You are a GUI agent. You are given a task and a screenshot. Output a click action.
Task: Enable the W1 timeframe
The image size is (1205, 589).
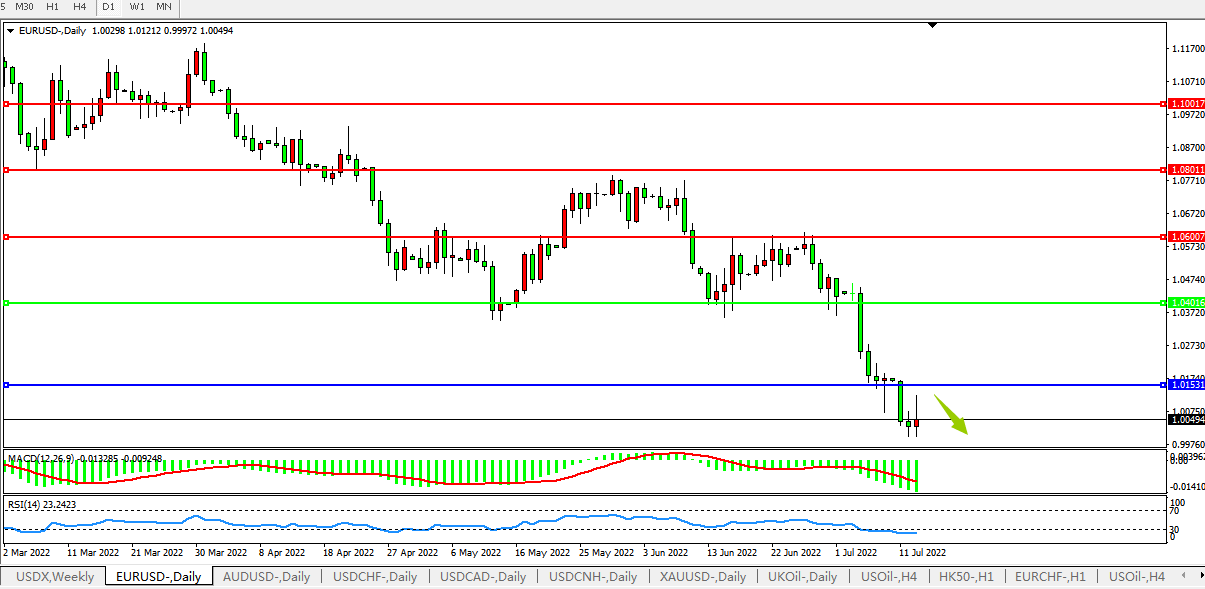136,6
